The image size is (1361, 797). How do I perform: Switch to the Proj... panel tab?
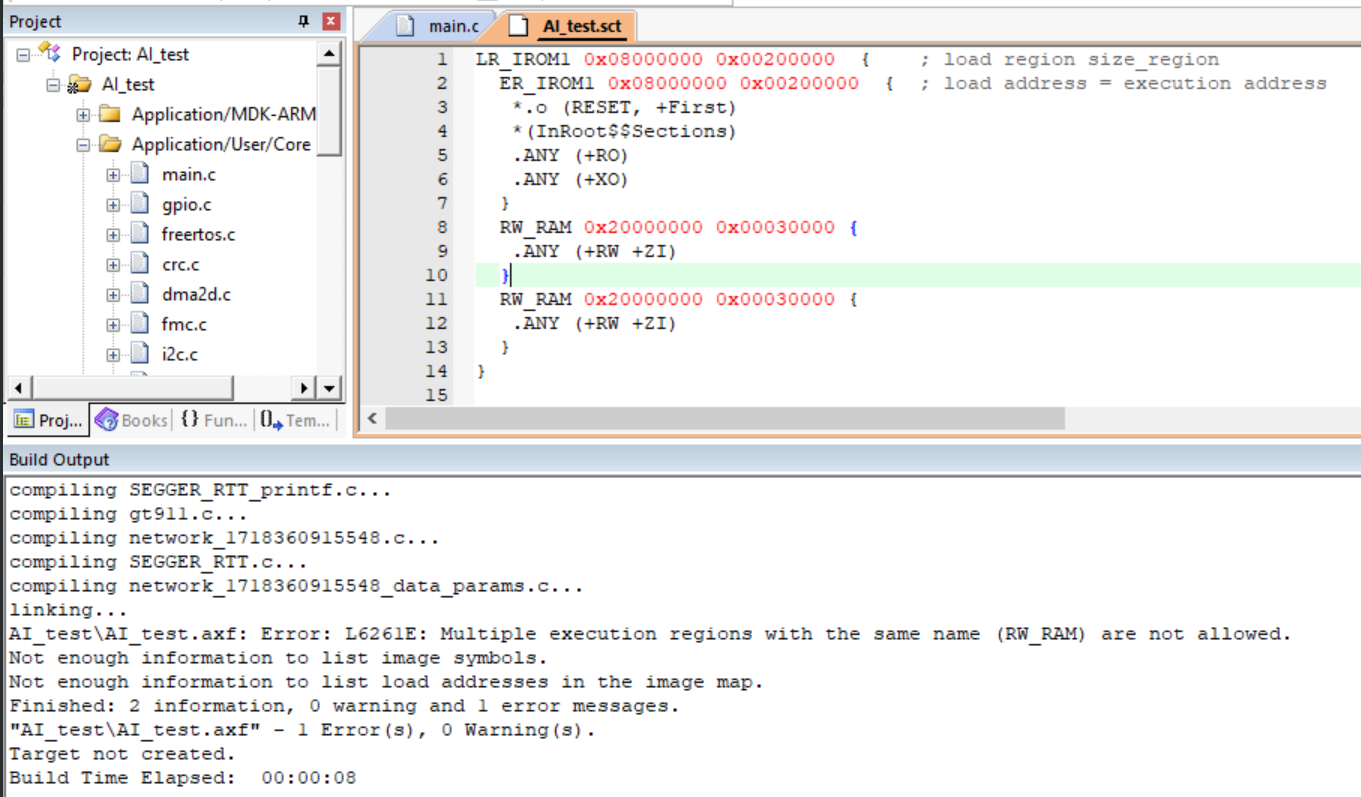47,419
